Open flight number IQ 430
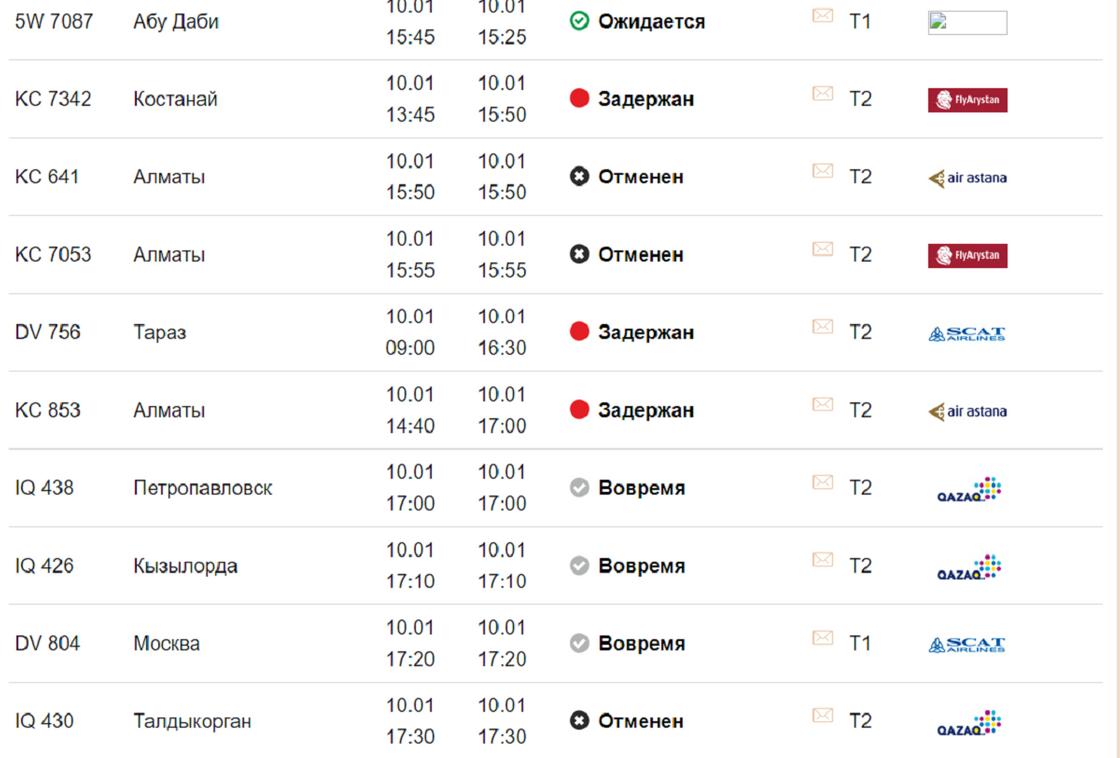Screen dimensions: 1120x758 [x=44, y=721]
